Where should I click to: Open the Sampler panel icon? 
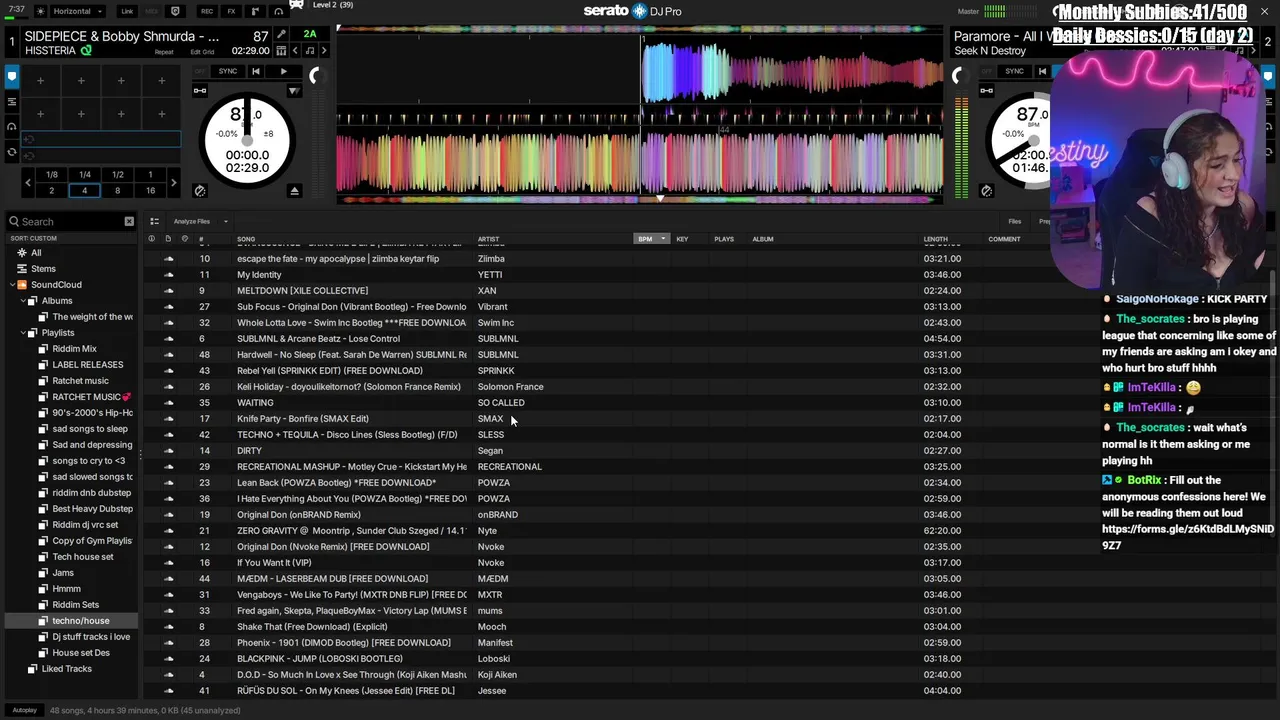point(253,11)
